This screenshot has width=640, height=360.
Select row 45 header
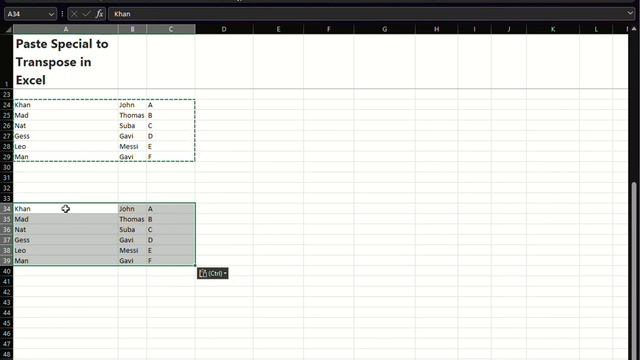[x=7, y=323]
